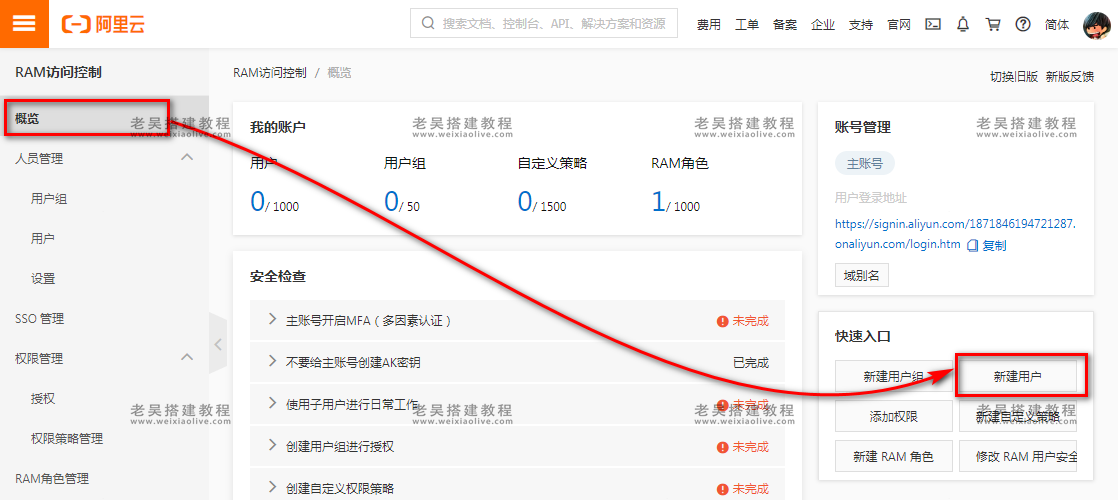The width and height of the screenshot is (1118, 500).
Task: Click the warning icon for MFA item
Action: [x=722, y=321]
